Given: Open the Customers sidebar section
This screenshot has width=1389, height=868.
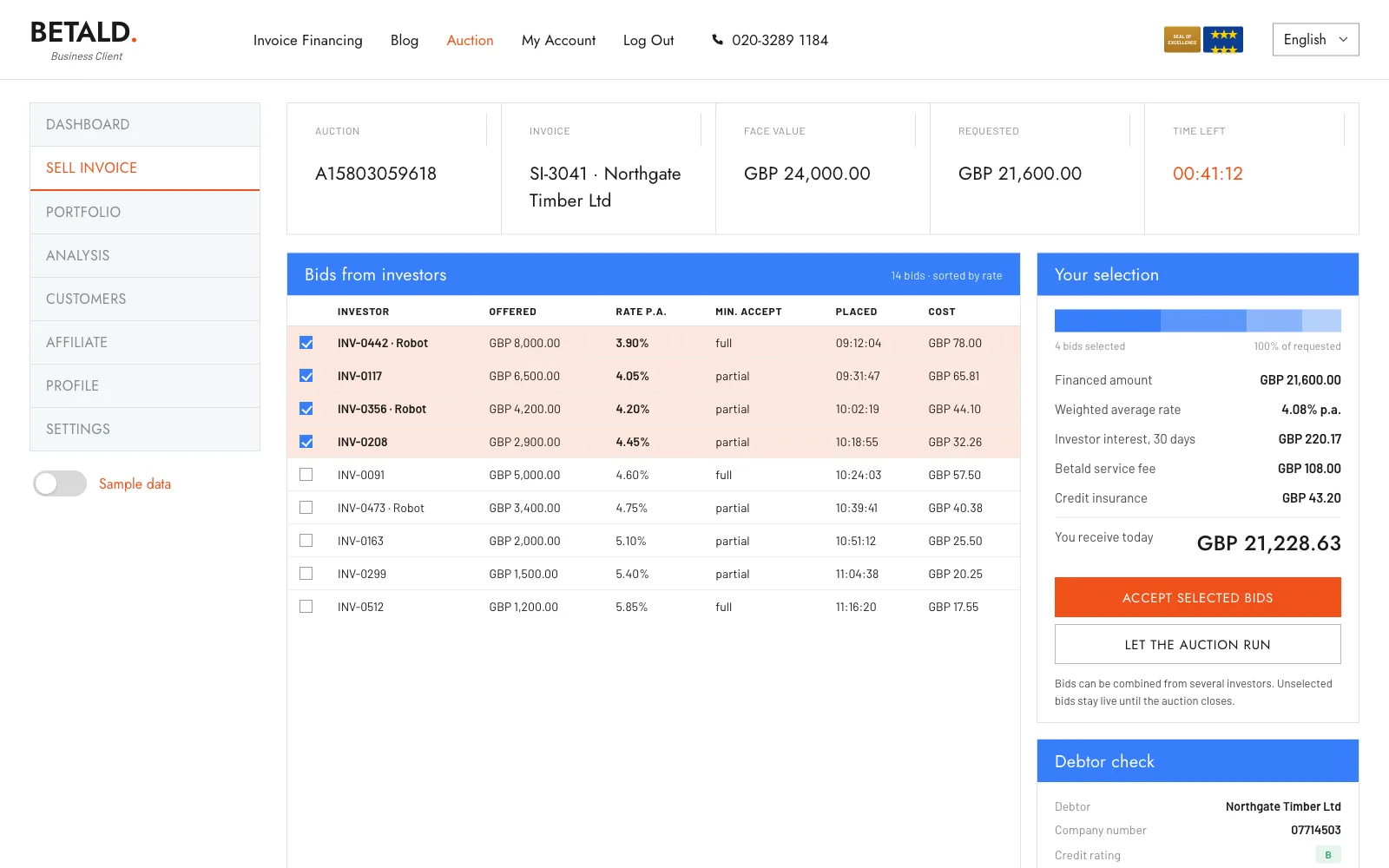Looking at the screenshot, I should point(145,299).
